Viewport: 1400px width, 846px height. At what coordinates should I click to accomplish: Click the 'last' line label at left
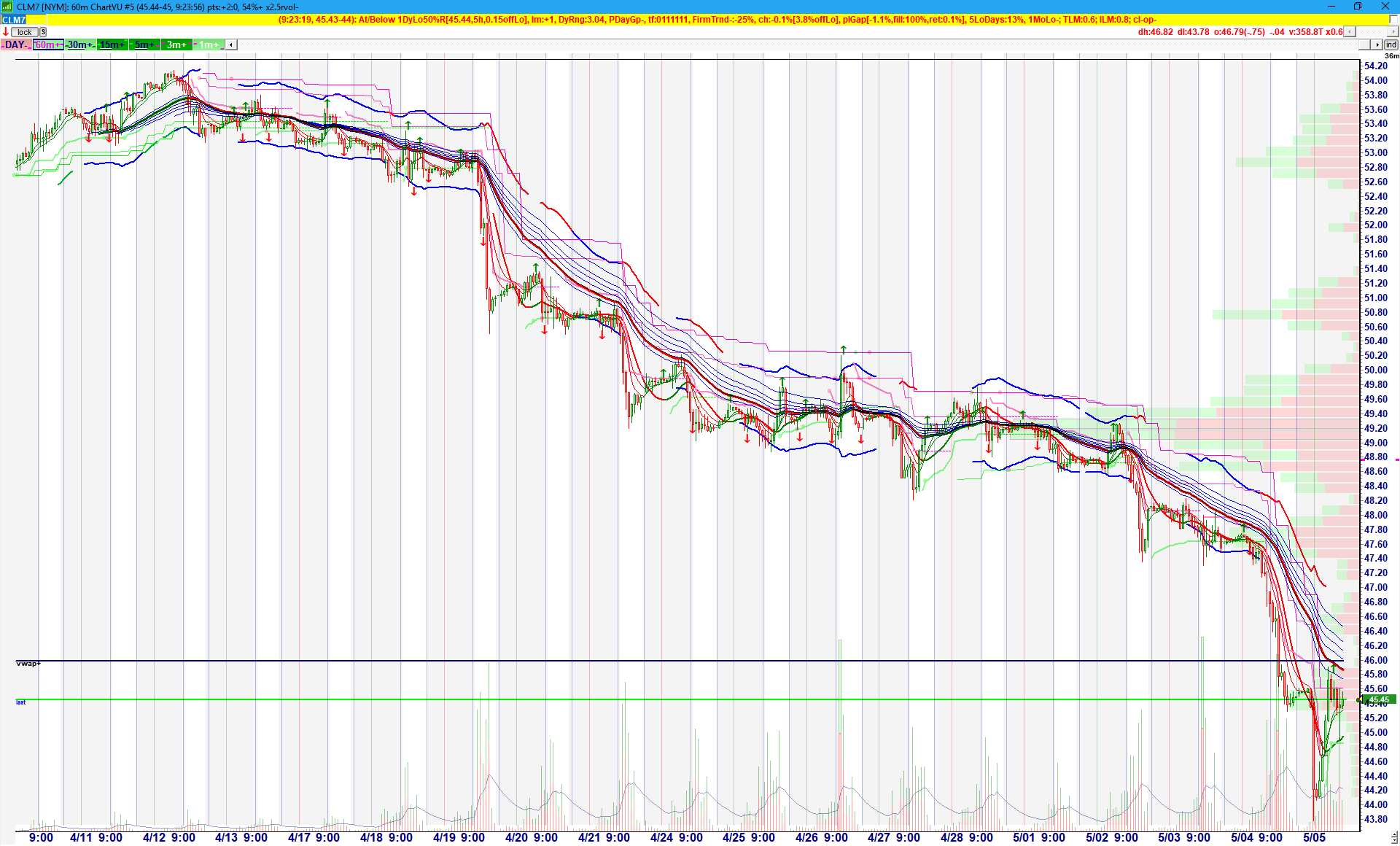(20, 702)
